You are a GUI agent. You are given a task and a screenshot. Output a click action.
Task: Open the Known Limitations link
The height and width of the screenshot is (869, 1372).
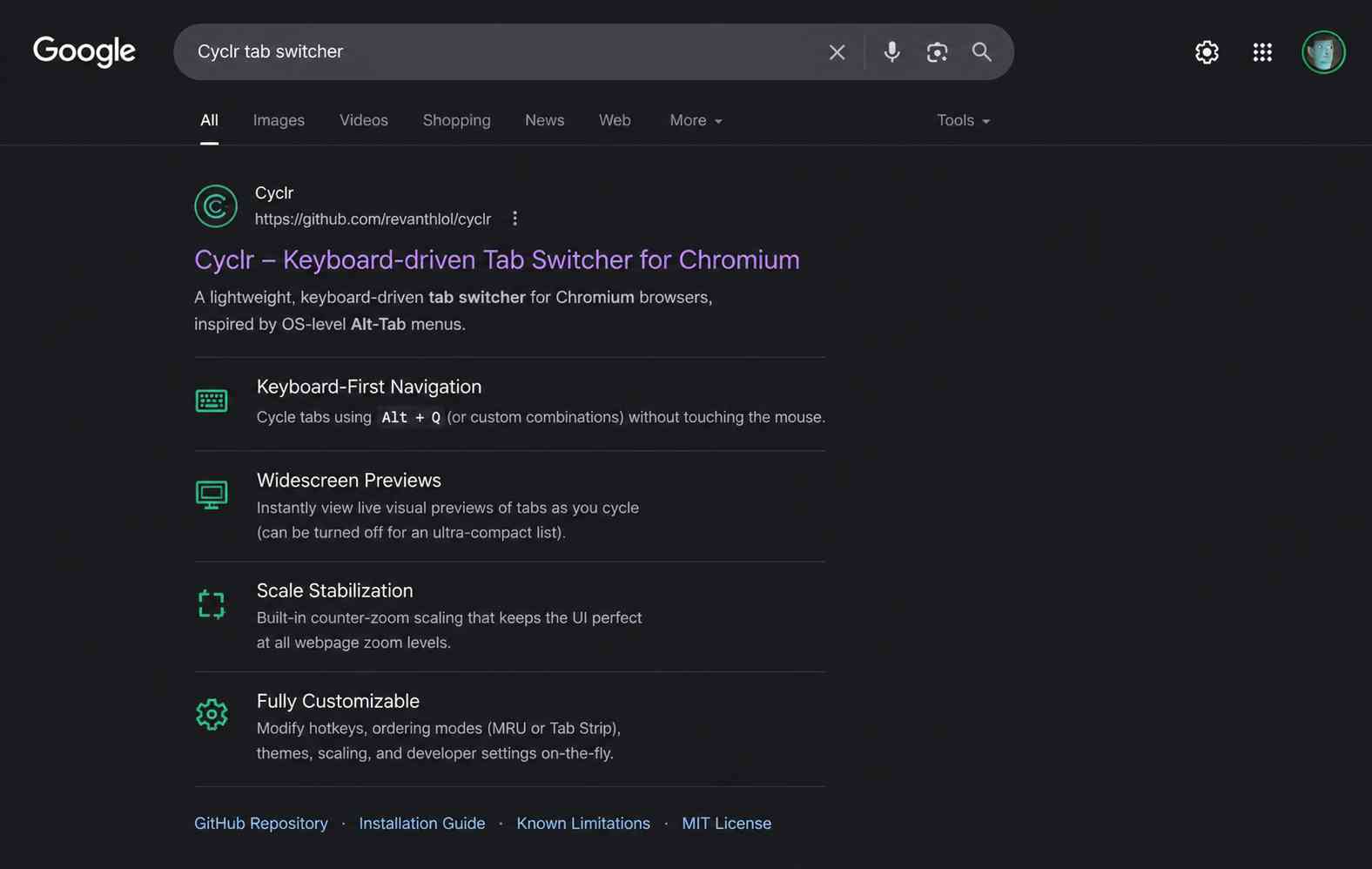point(583,823)
